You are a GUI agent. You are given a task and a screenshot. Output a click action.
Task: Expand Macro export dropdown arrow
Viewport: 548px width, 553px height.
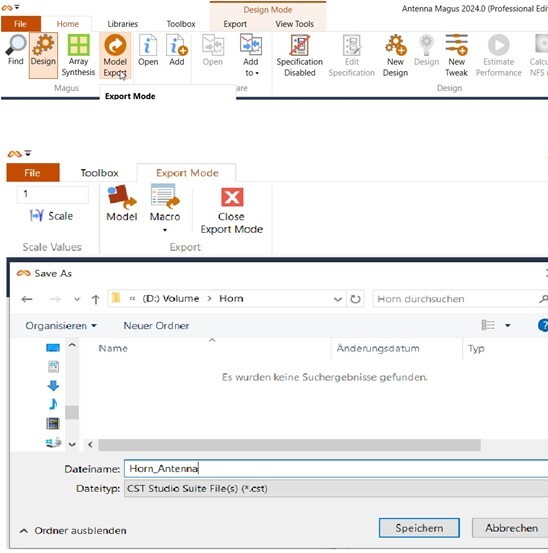pos(165,230)
